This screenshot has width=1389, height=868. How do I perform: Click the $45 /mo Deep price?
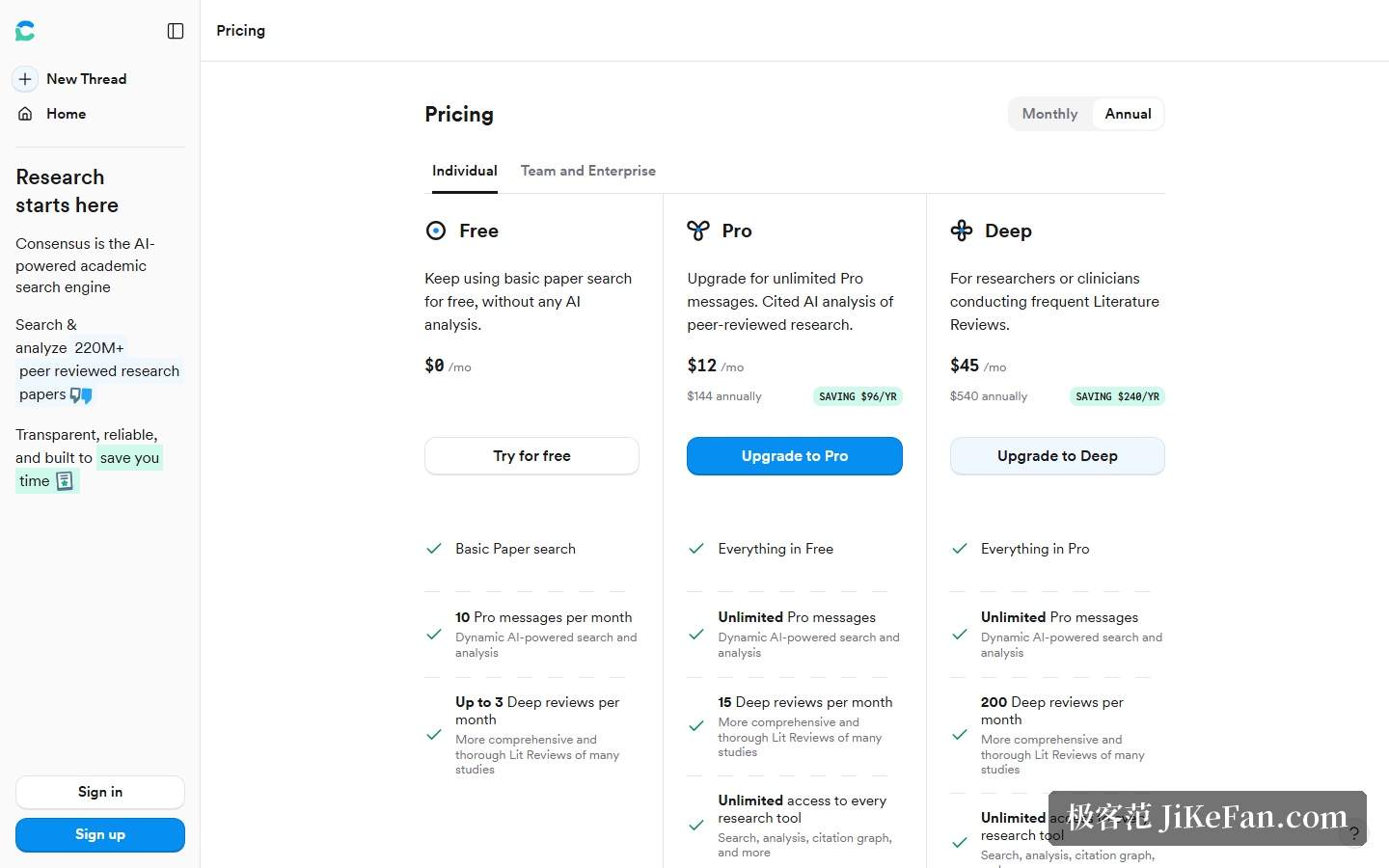(978, 366)
